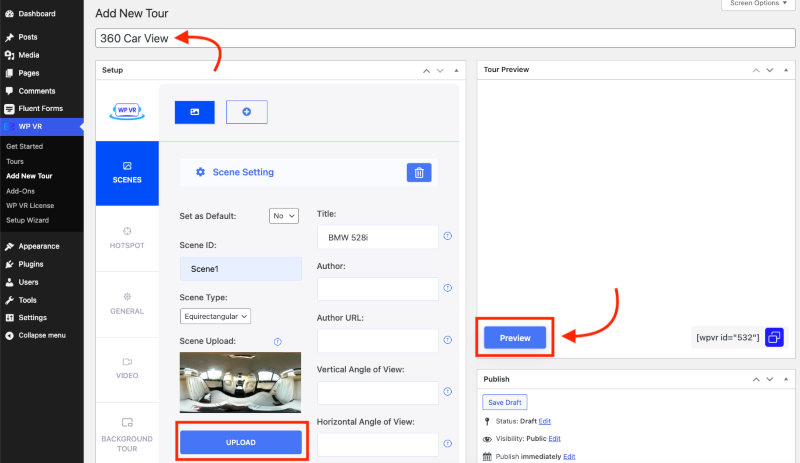Click the Upload button for scene image

240,443
